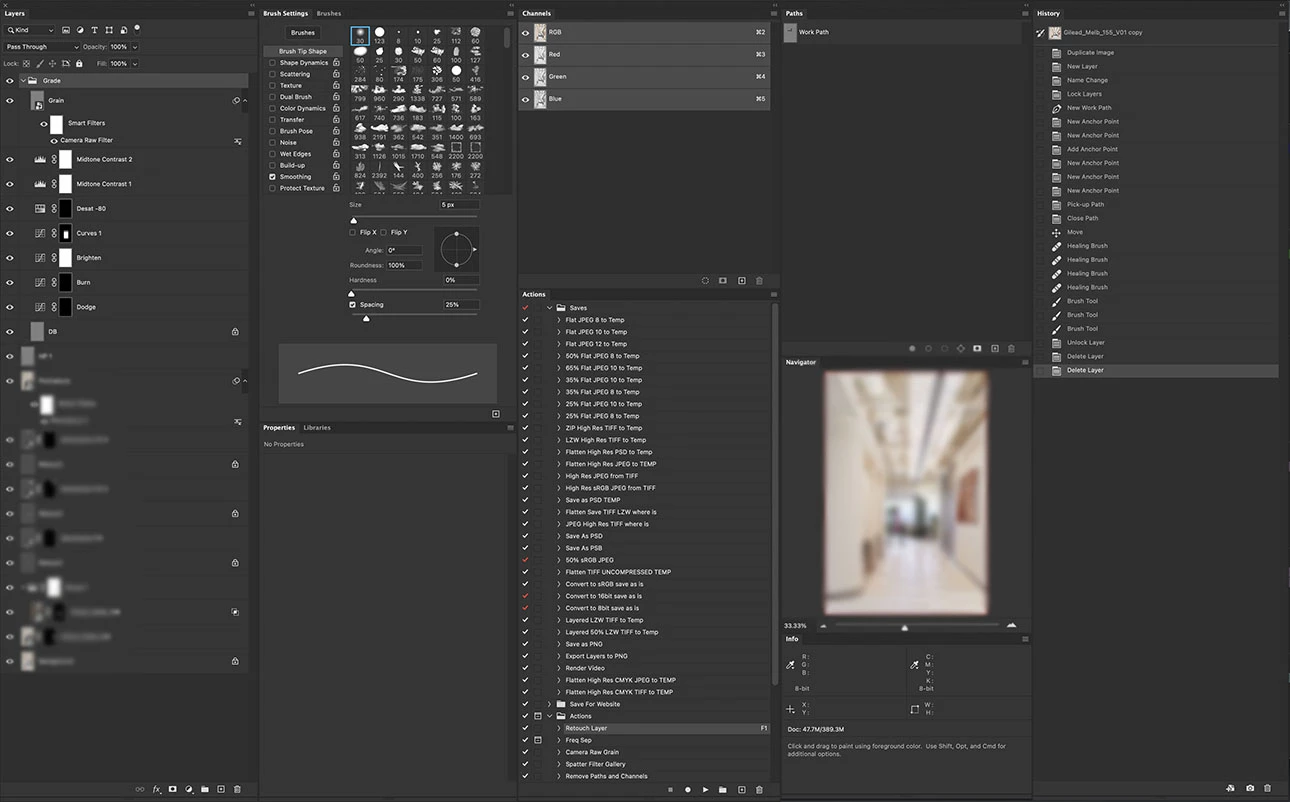Screen dimensions: 1290x802
Task: Stop action playback or recording
Action: click(x=670, y=790)
